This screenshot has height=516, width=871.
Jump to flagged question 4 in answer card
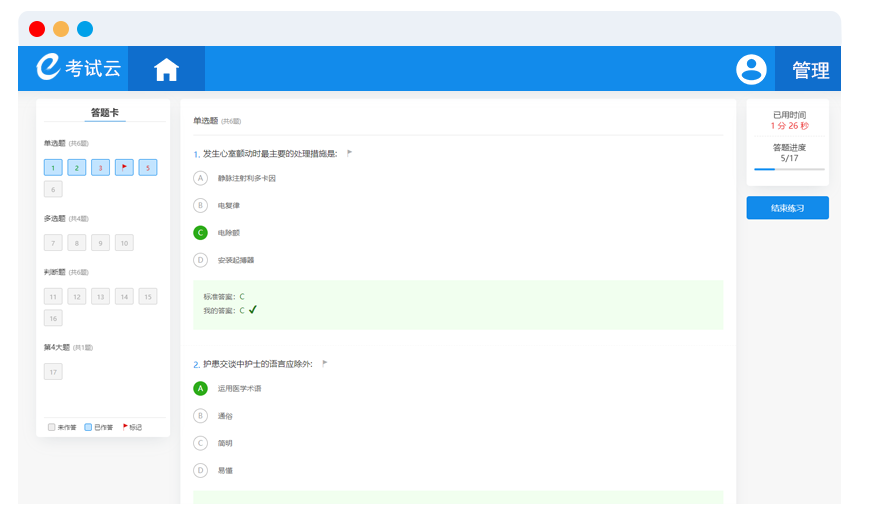(x=124, y=167)
